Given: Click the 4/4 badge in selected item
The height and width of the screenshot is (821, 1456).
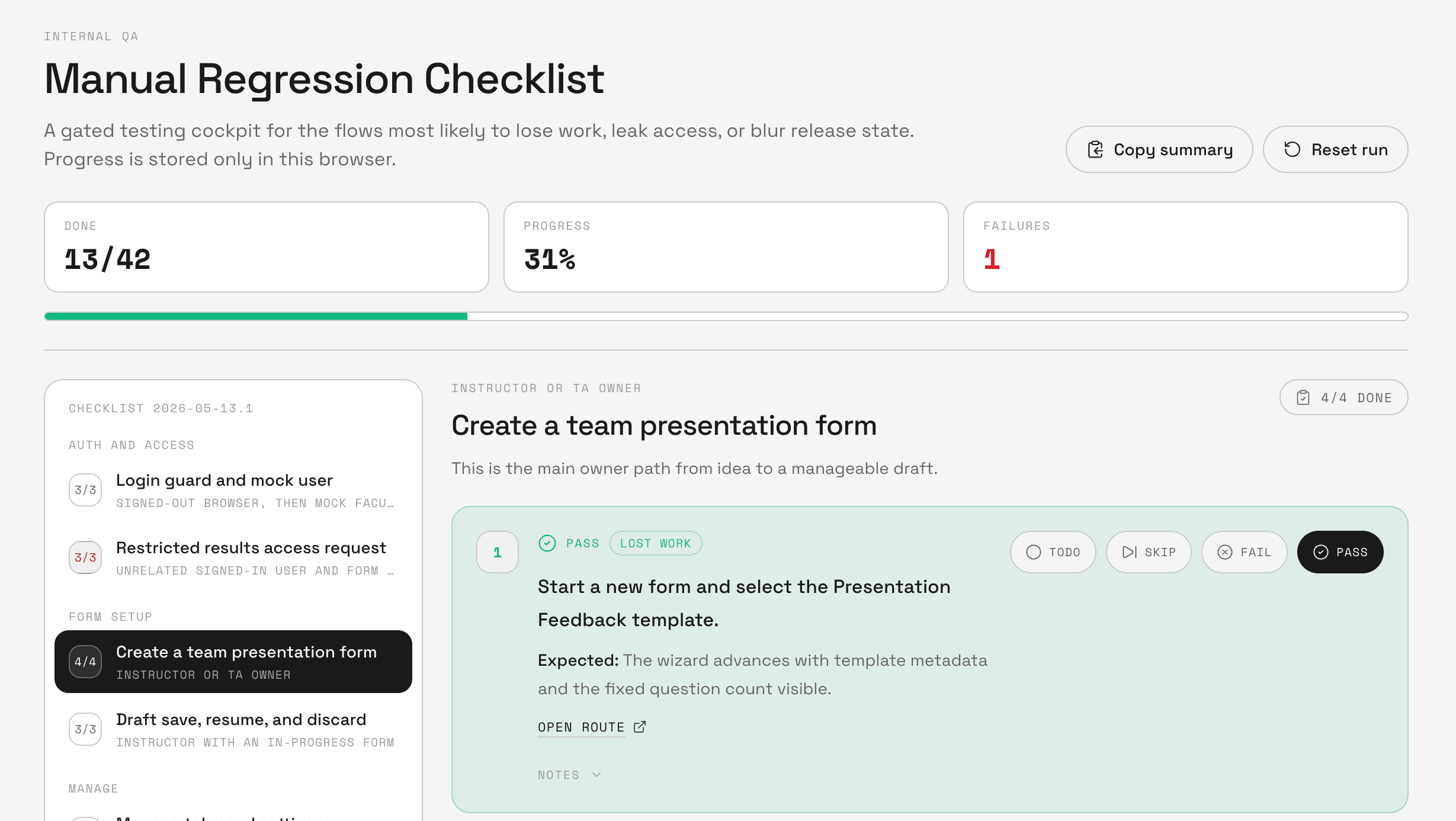Looking at the screenshot, I should pyautogui.click(x=85, y=662).
